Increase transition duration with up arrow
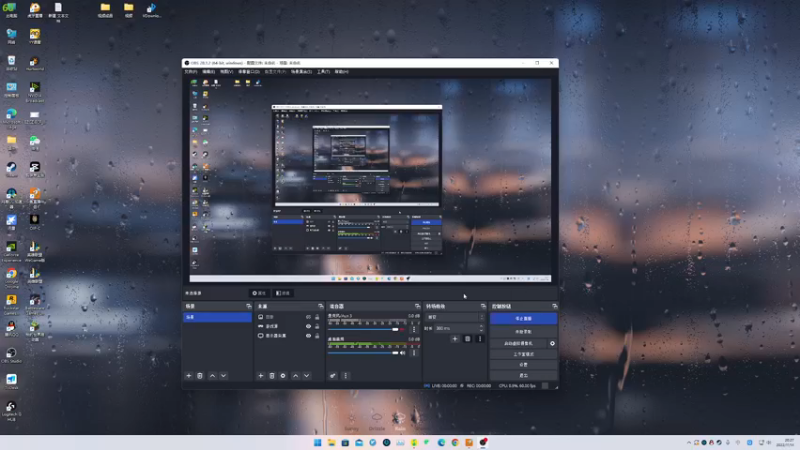Image resolution: width=800 pixels, height=450 pixels. (x=481, y=326)
